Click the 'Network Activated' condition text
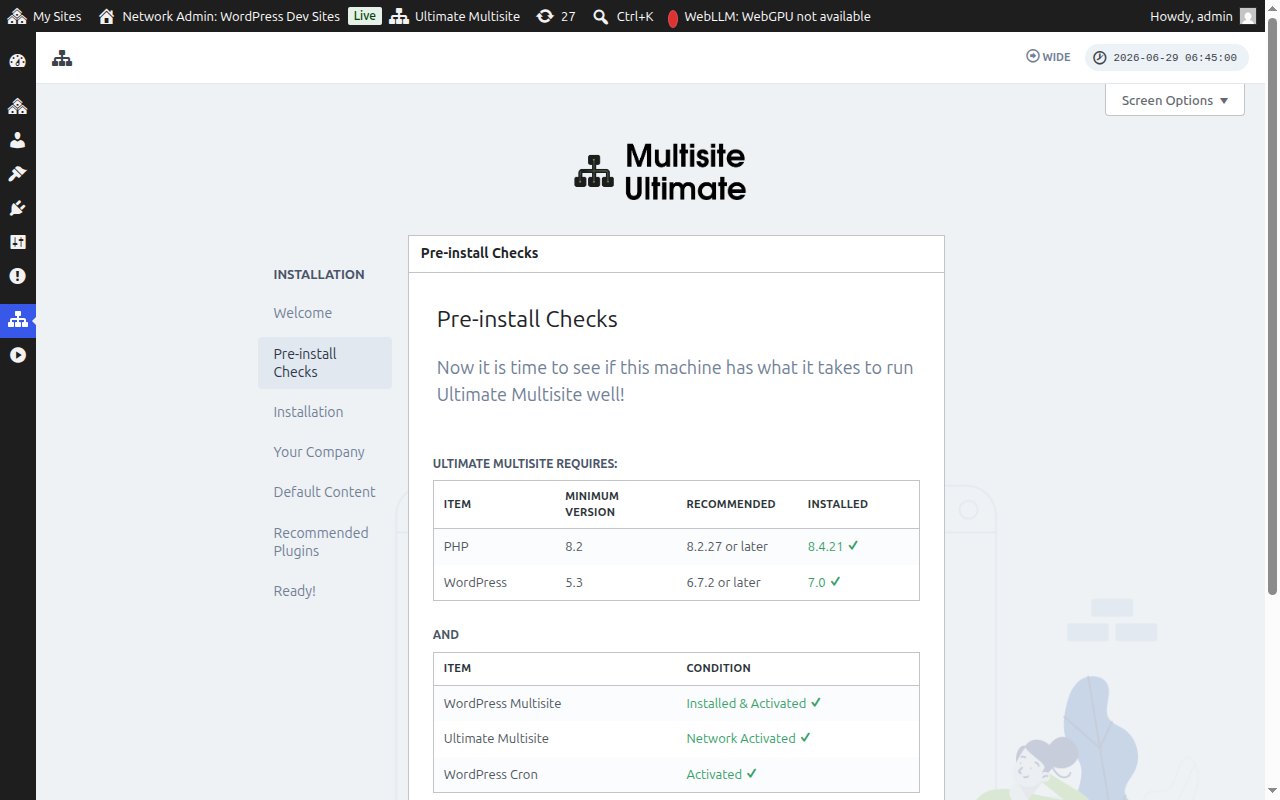Viewport: 1280px width, 800px height. pyautogui.click(x=741, y=738)
